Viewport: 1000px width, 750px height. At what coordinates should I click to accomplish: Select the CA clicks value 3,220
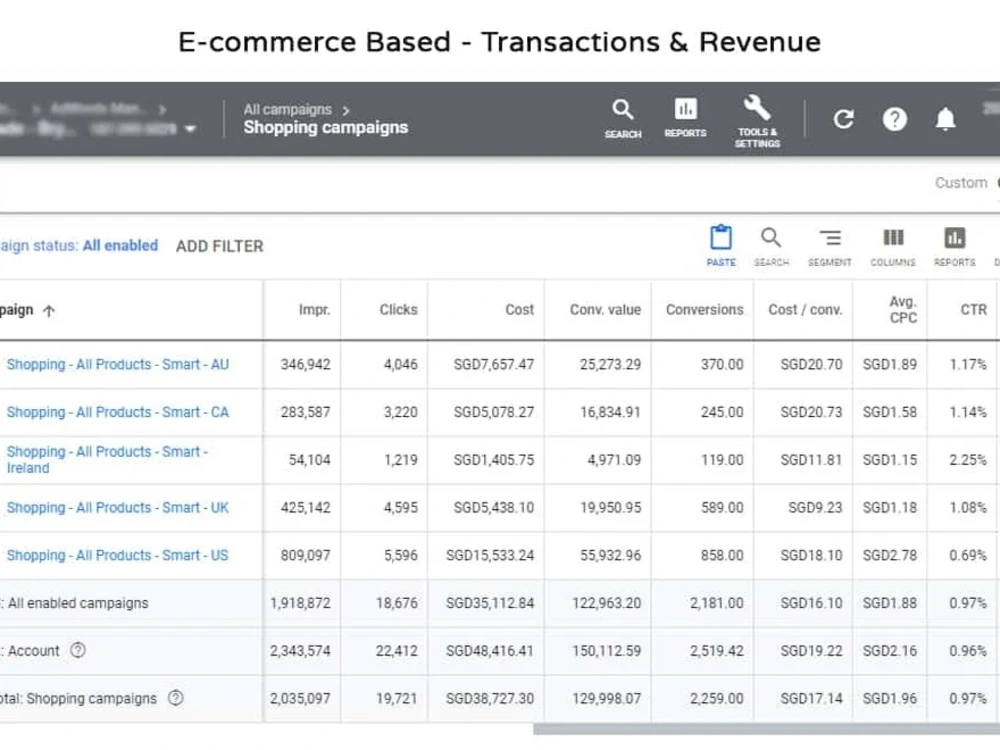[401, 413]
